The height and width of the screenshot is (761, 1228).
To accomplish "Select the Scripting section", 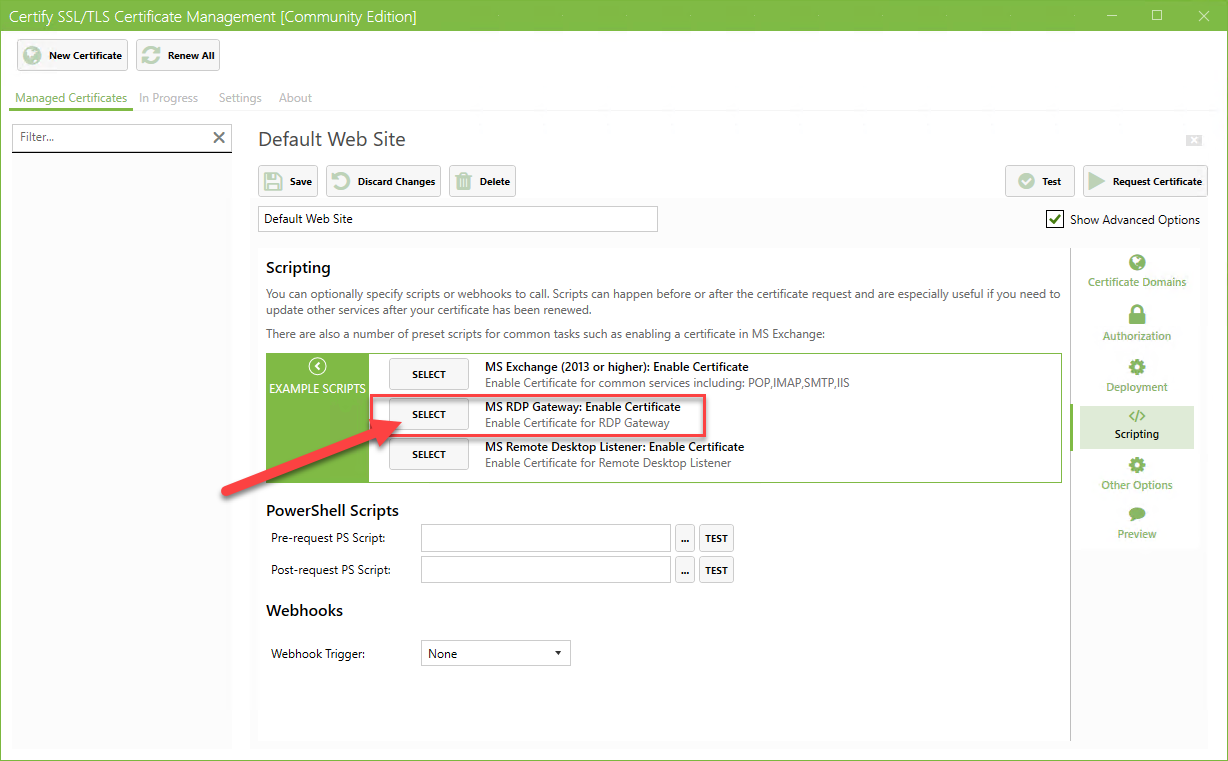I will (1137, 426).
